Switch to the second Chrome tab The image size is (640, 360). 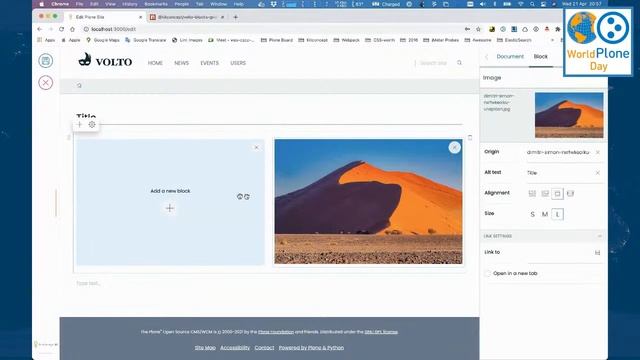(186, 17)
